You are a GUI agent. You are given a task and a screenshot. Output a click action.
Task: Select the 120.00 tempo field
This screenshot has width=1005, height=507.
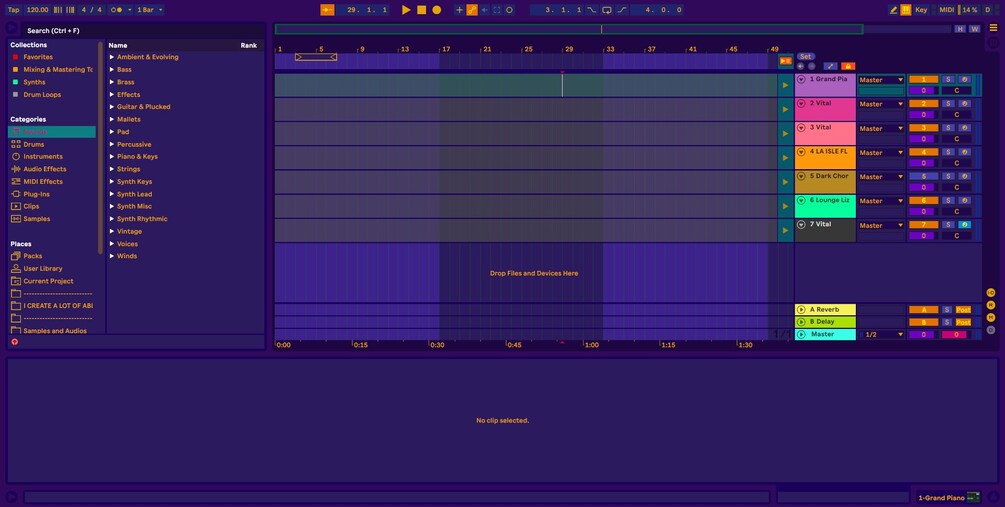38,10
